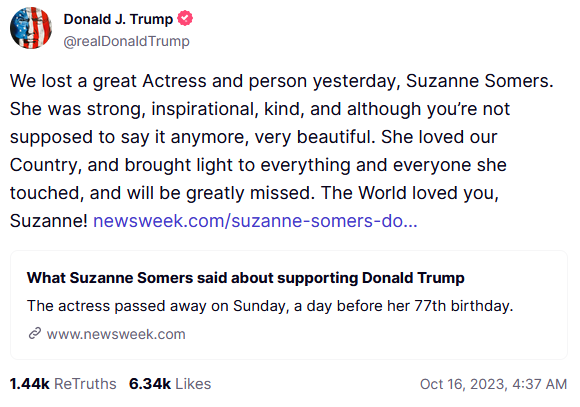The width and height of the screenshot is (580, 407).
Task: Open the Donald J. Trump display name
Action: [x=118, y=19]
